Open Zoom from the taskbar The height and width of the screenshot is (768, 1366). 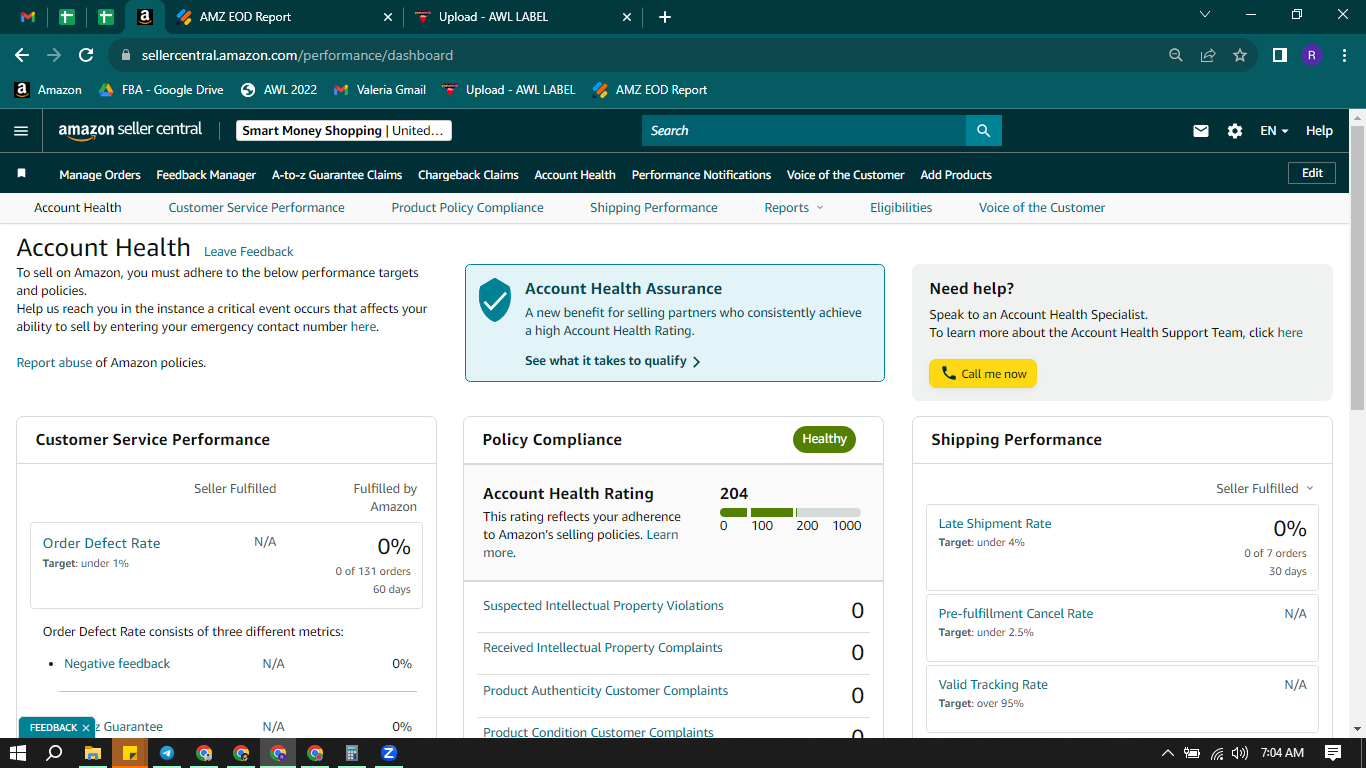(389, 753)
